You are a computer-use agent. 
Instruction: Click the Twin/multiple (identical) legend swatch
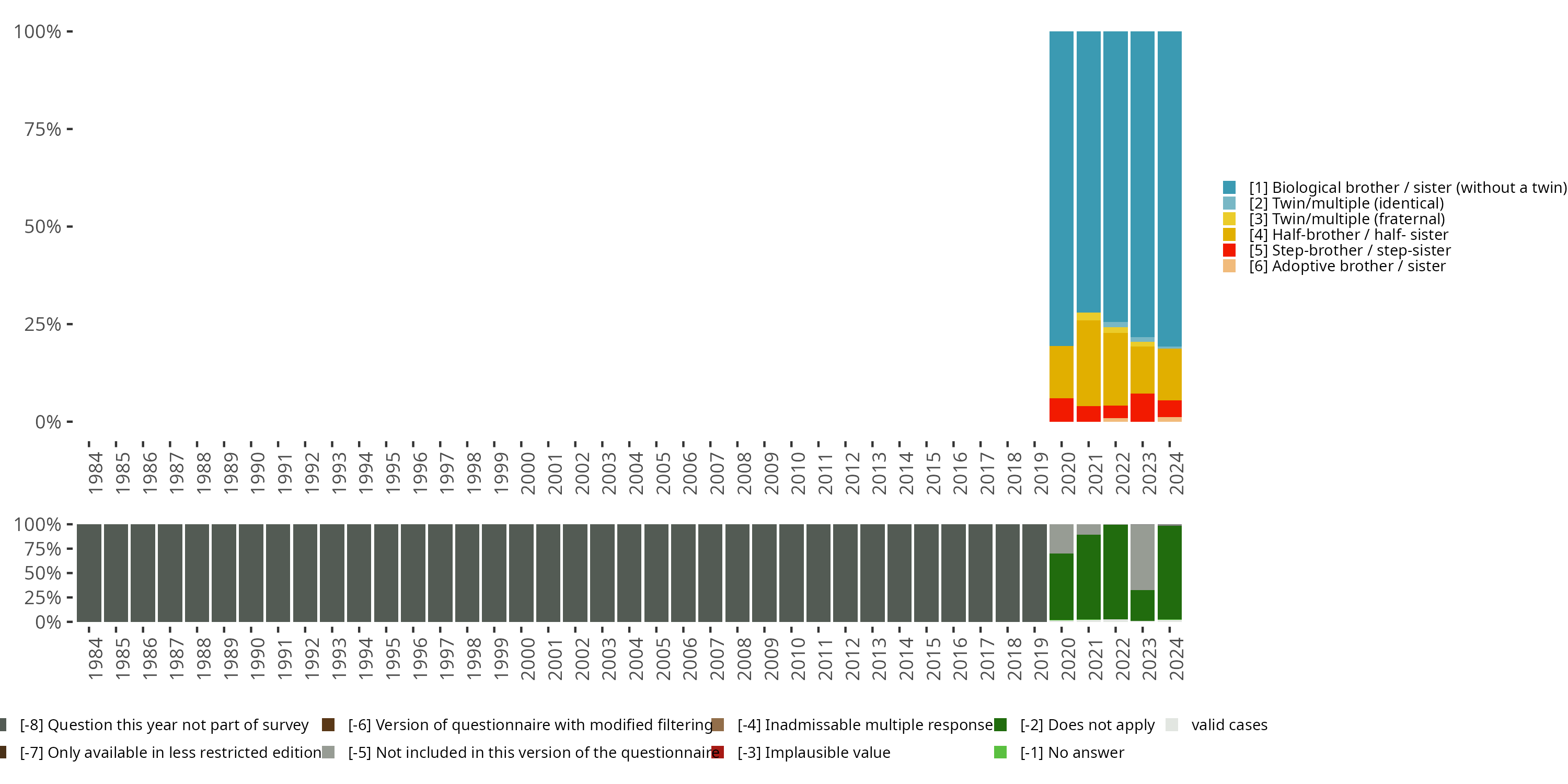coord(1229,203)
